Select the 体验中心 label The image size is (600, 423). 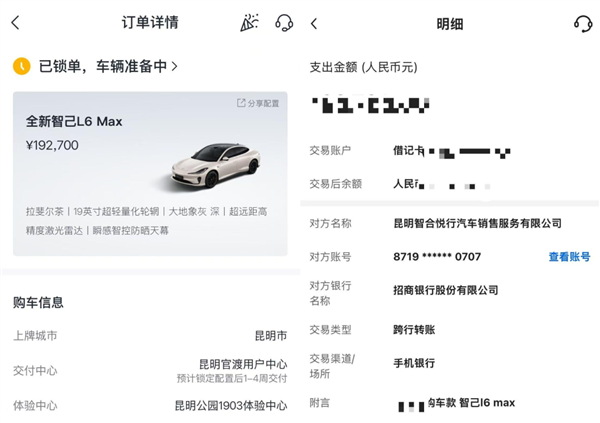tap(35, 406)
